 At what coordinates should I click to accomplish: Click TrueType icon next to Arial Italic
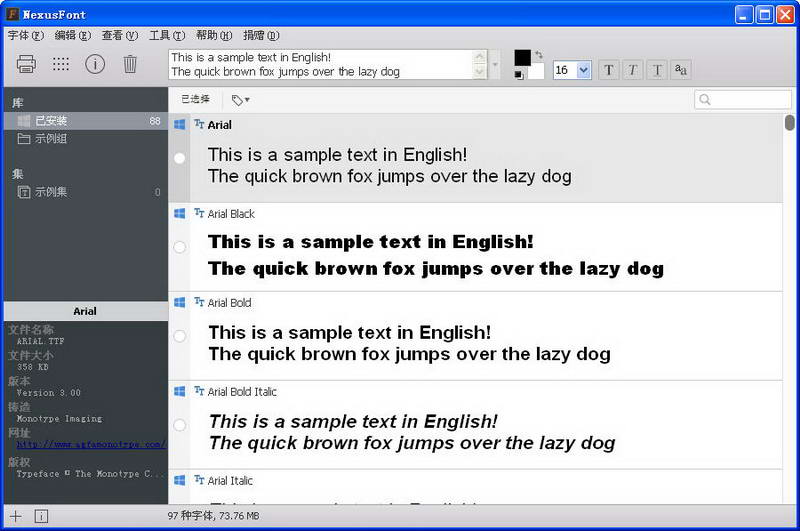click(x=199, y=479)
